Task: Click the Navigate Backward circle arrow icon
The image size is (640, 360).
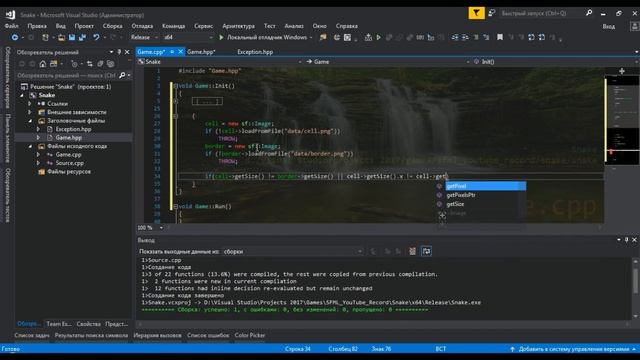Action: point(15,38)
